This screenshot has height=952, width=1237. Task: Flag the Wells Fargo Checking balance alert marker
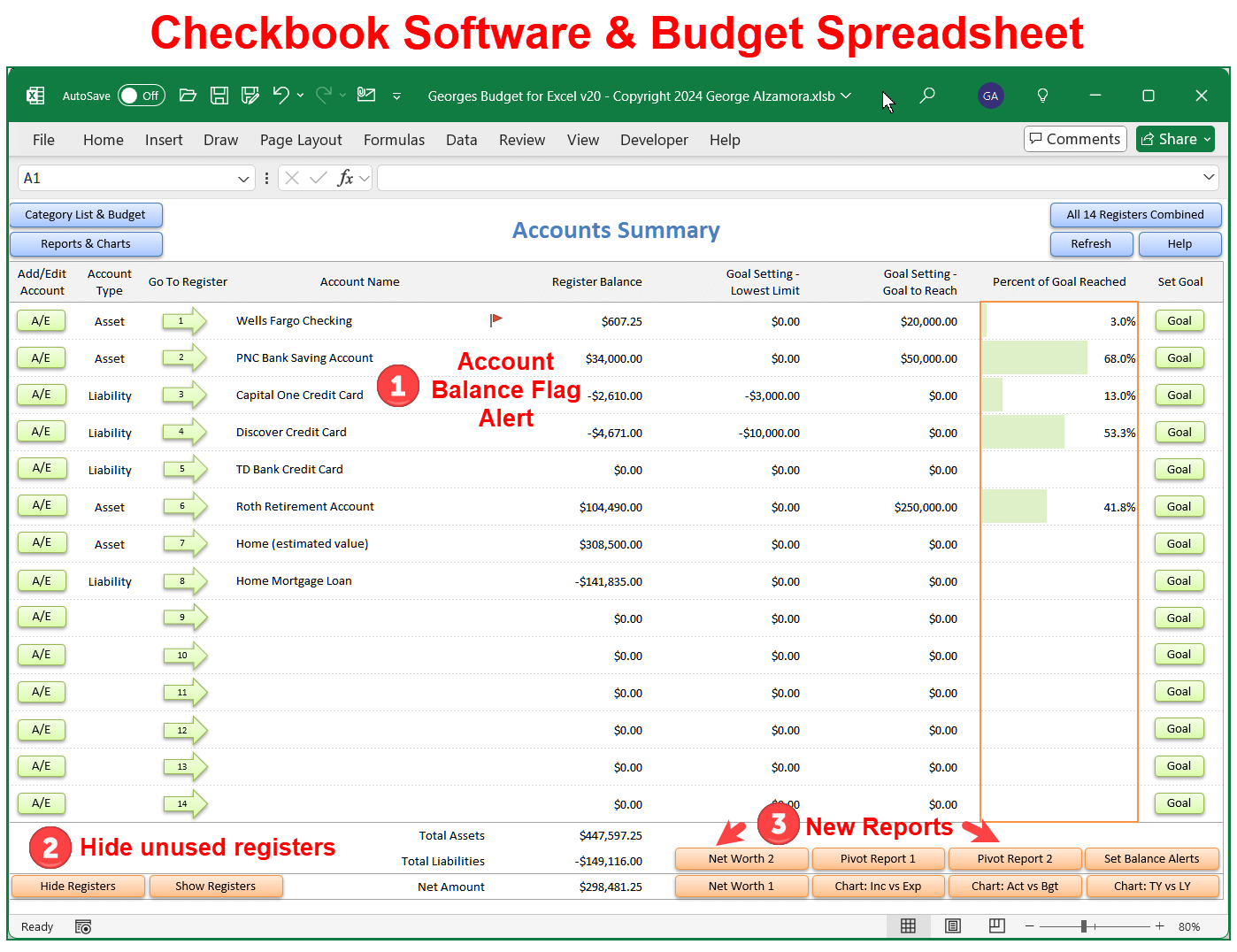click(x=496, y=319)
